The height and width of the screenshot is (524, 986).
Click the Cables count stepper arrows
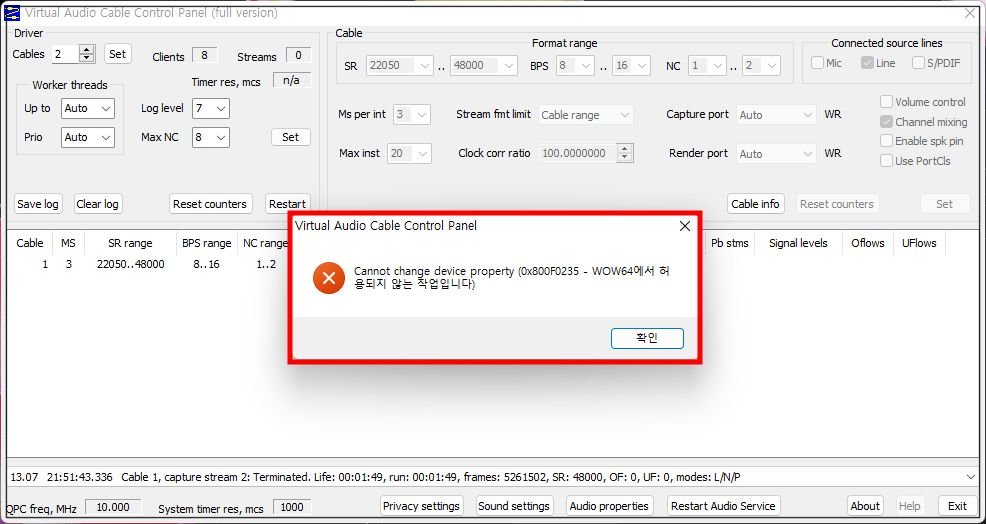pyautogui.click(x=87, y=54)
